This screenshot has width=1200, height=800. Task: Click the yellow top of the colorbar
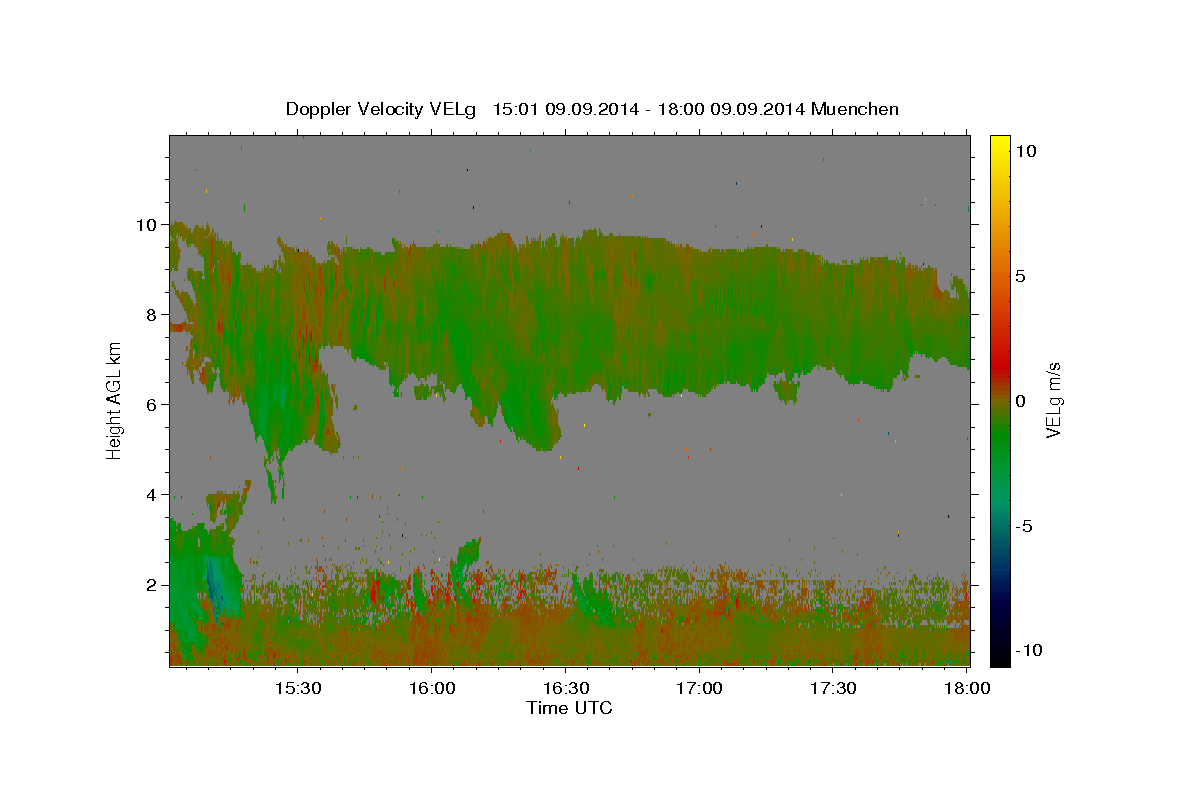999,142
